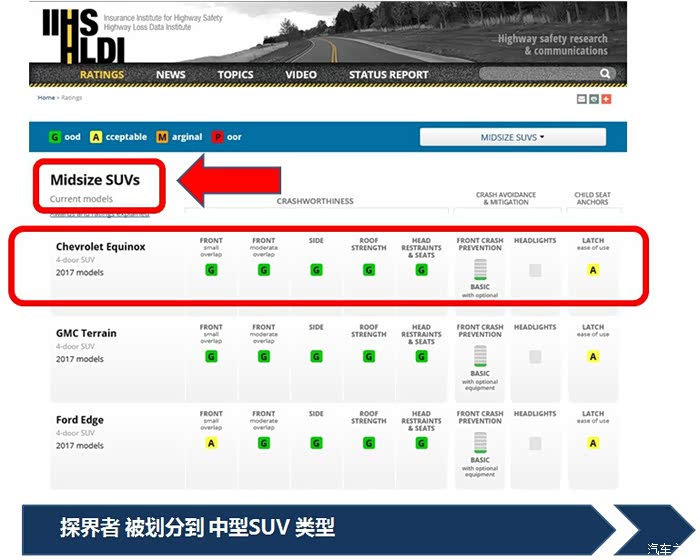The height and width of the screenshot is (560, 700).
Task: Click GMC Terrain LATCH A rating
Action: click(x=593, y=356)
